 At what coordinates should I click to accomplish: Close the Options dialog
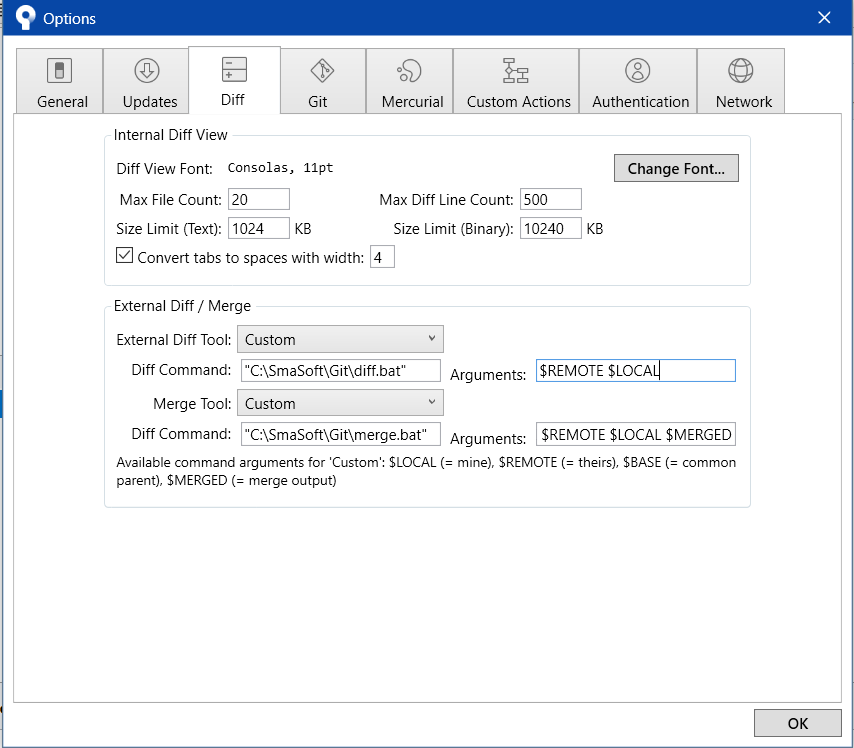824,18
